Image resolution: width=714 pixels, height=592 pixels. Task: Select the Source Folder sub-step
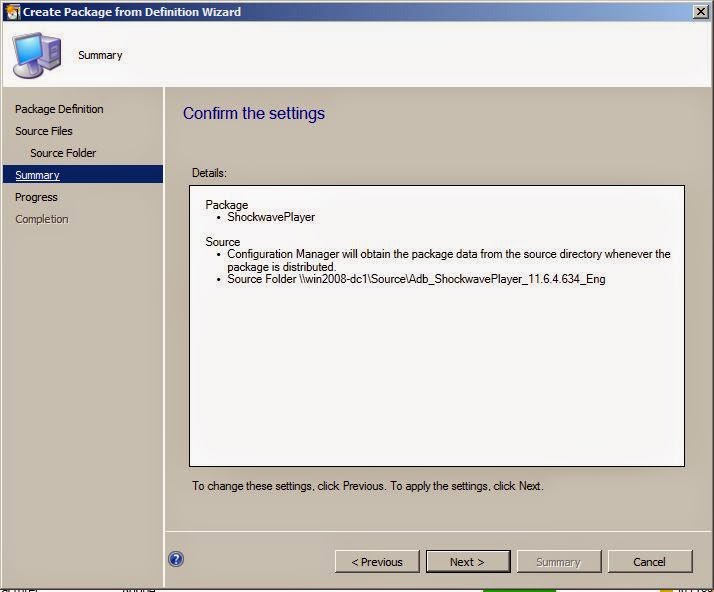[x=63, y=153]
